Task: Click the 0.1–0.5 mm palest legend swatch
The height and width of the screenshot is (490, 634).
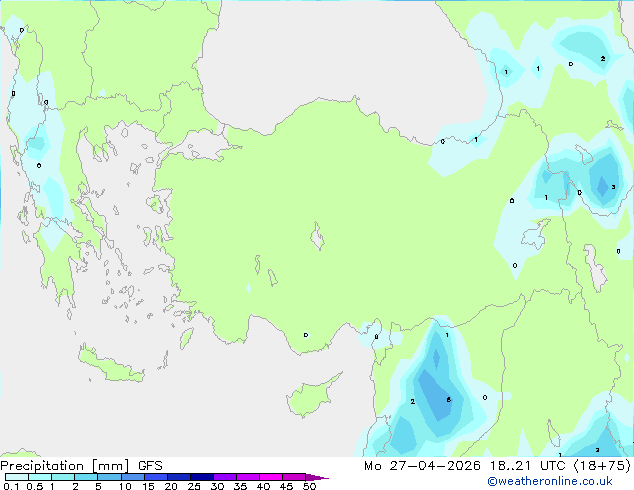Action: tap(17, 477)
